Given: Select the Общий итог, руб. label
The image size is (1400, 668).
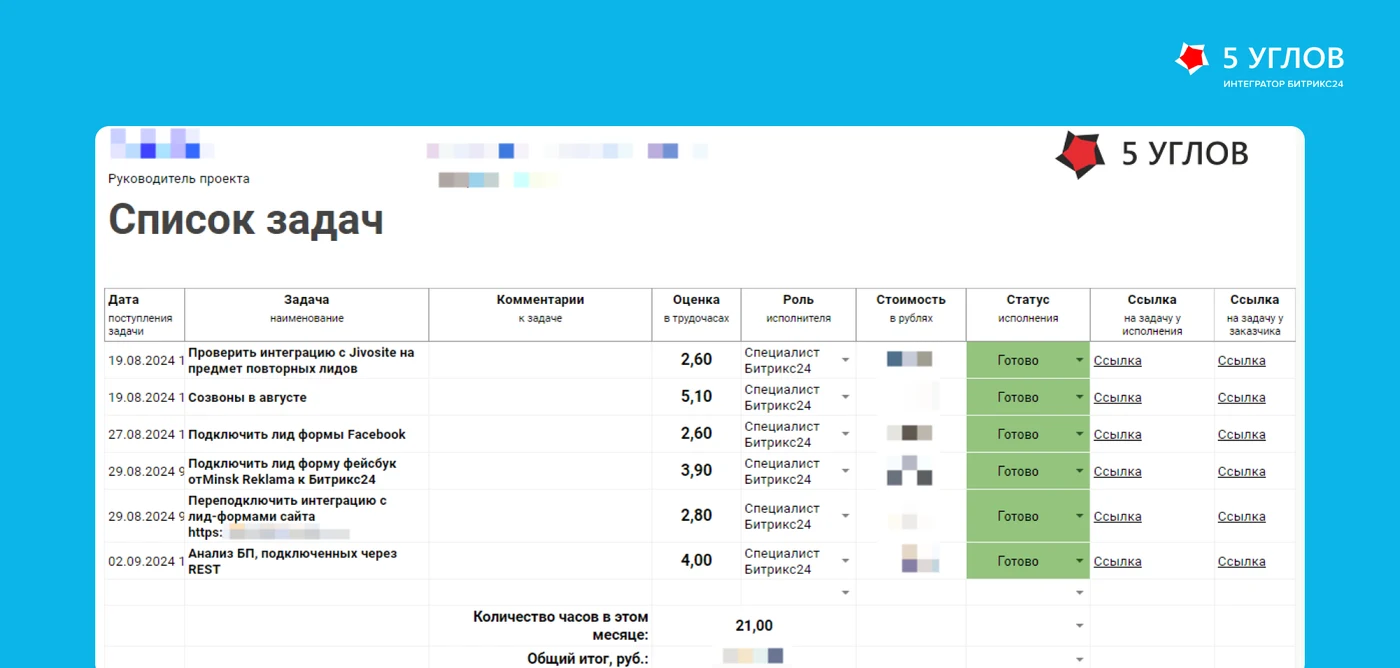Looking at the screenshot, I should tap(588, 659).
